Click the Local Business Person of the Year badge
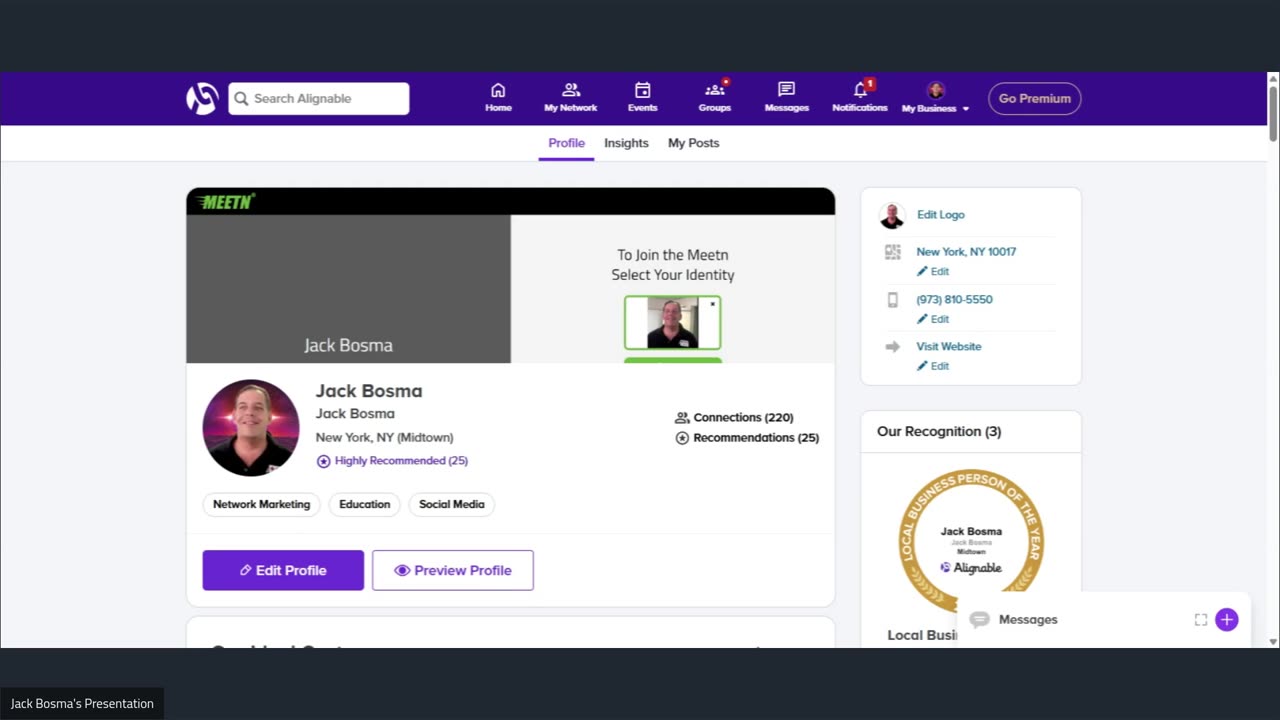Image resolution: width=1280 pixels, height=720 pixels. pyautogui.click(x=971, y=542)
